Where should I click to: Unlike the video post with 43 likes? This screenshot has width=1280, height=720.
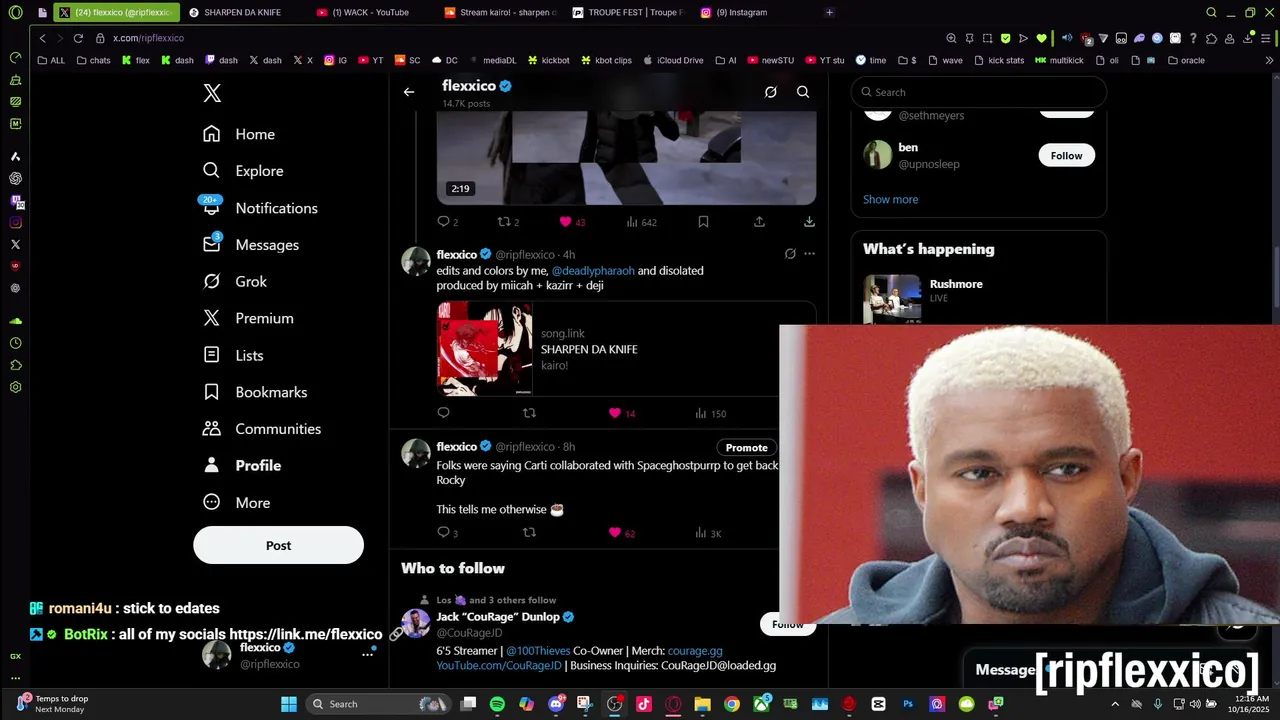coord(572,222)
